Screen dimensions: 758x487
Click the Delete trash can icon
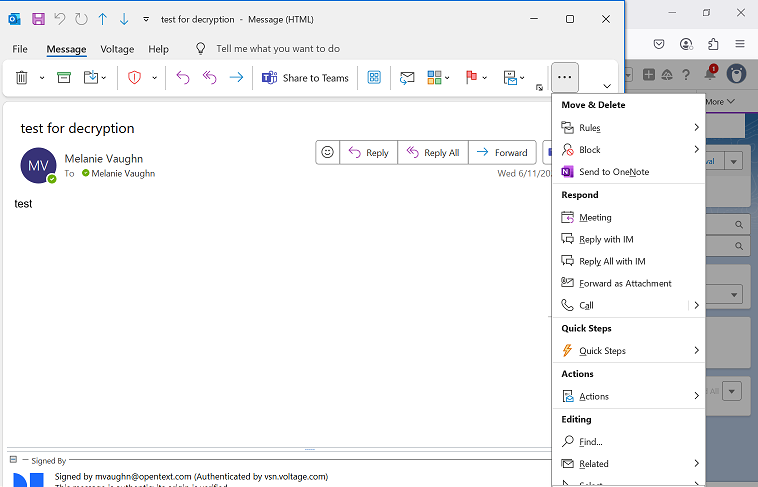[x=22, y=77]
